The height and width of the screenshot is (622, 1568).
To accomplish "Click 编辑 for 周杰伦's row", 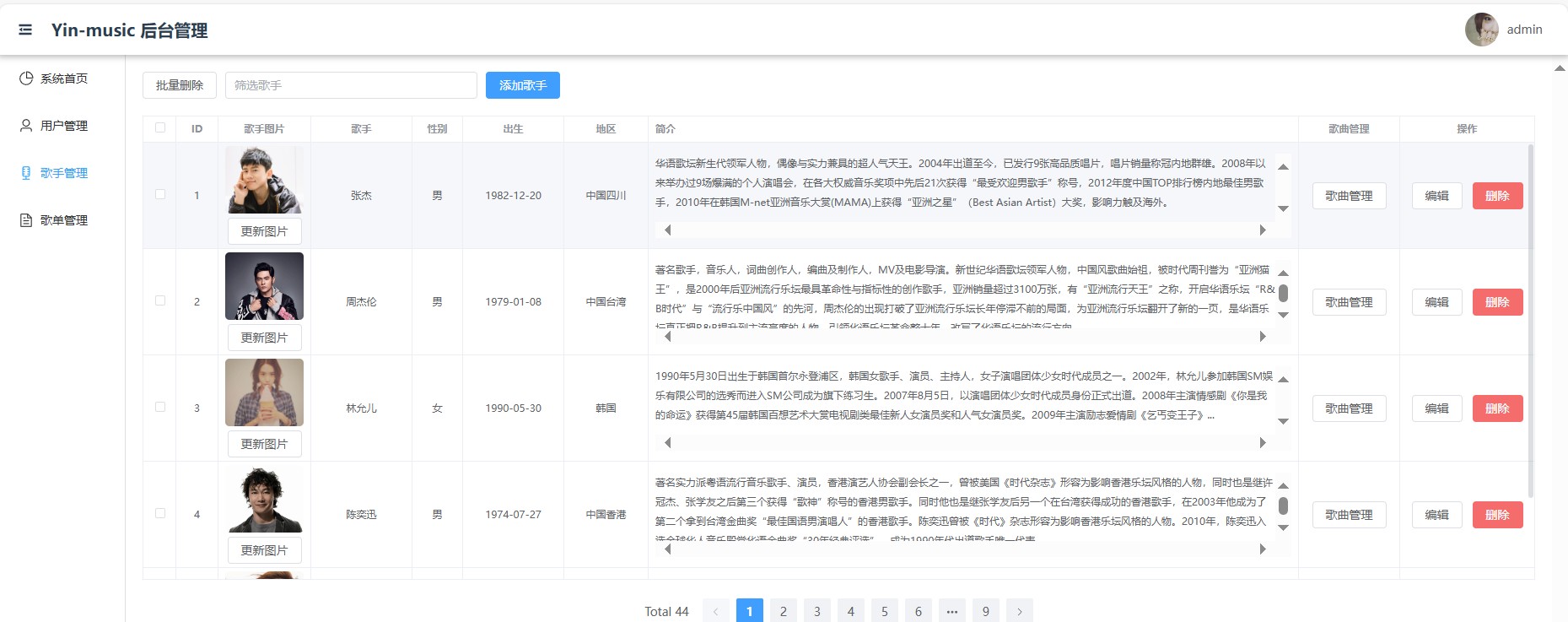I will point(1437,302).
